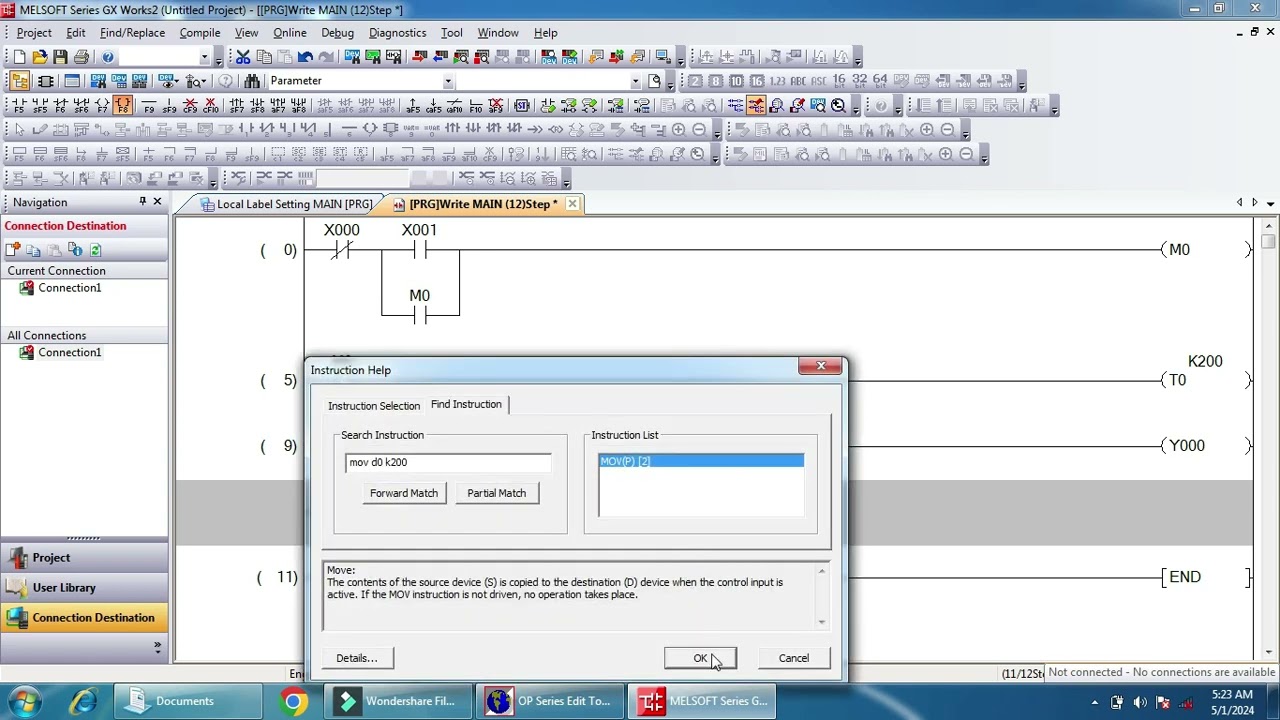Expand the Navigation bottom chevron

157,648
